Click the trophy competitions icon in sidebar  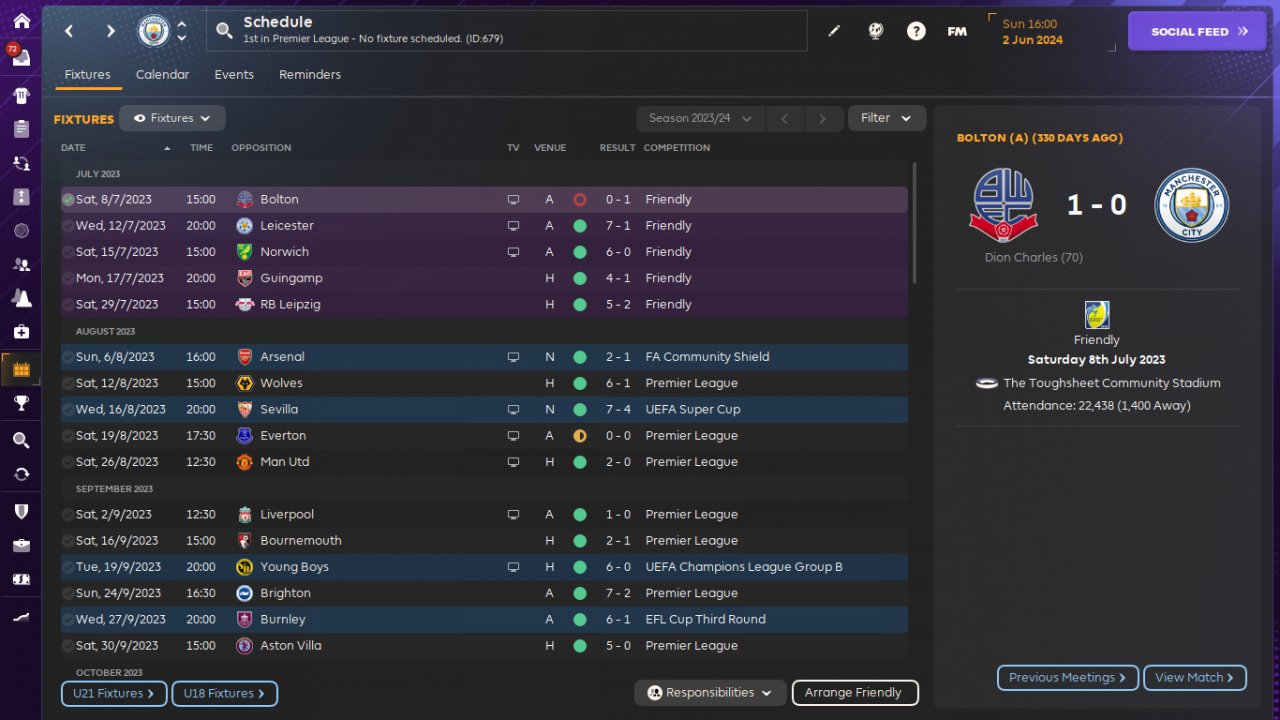coord(21,403)
